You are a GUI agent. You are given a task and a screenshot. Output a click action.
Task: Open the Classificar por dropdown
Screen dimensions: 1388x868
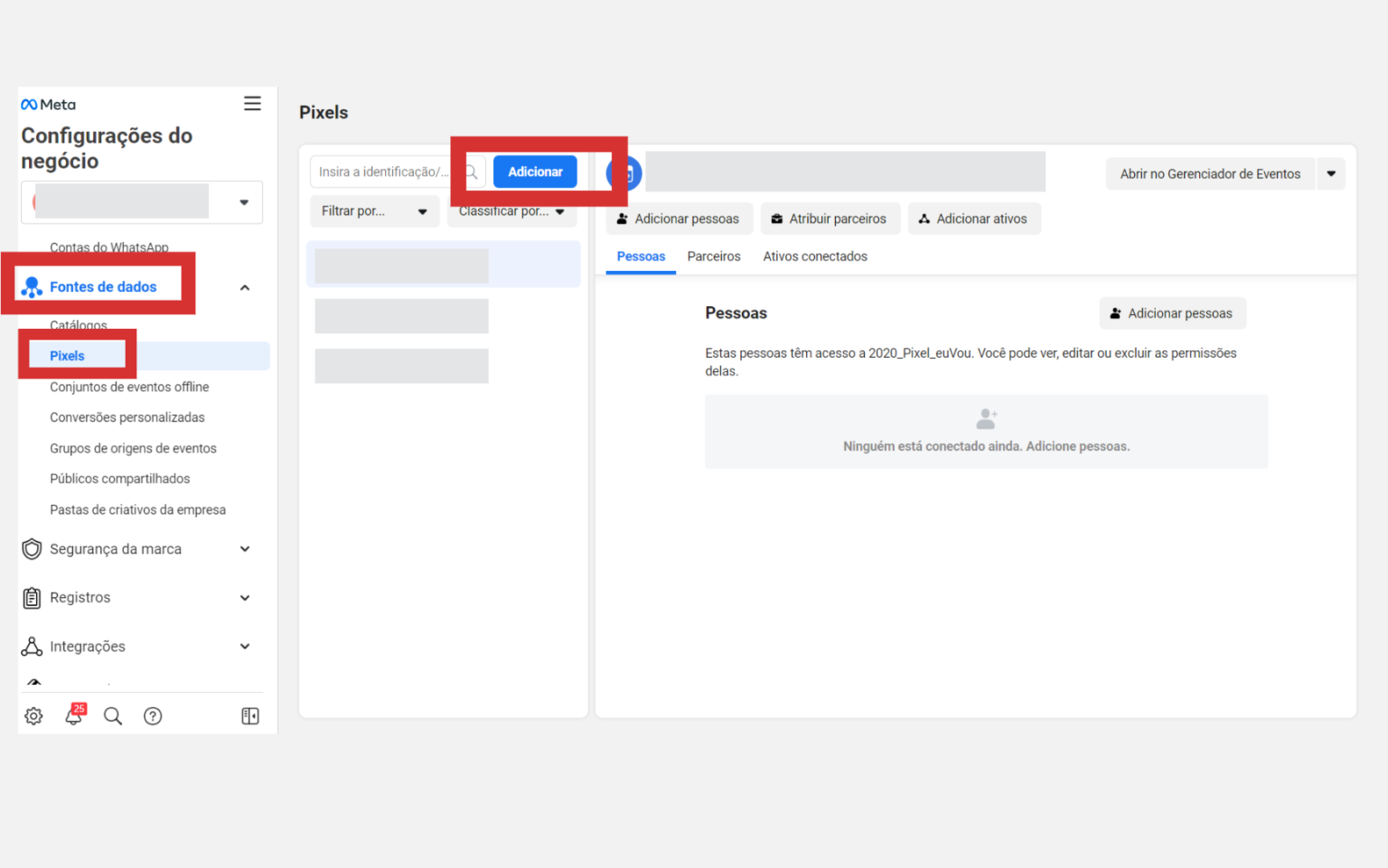[x=511, y=210]
